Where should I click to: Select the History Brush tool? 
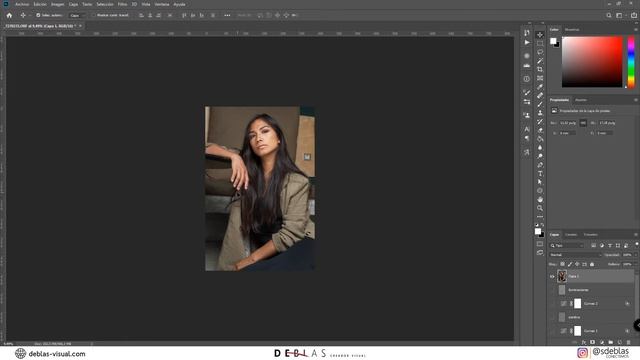click(540, 122)
